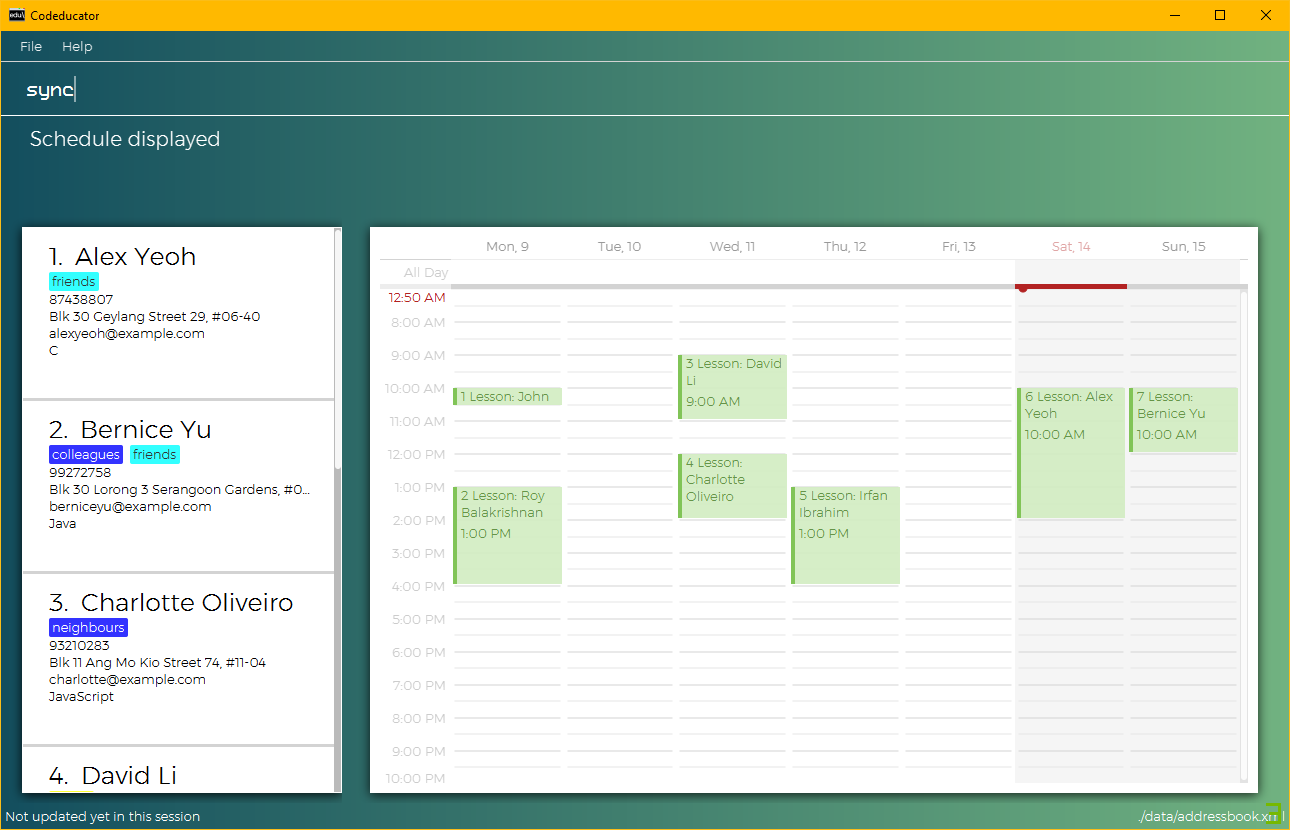Click Alex Yeoh's phone number 87438807
1290x830 pixels.
point(81,299)
